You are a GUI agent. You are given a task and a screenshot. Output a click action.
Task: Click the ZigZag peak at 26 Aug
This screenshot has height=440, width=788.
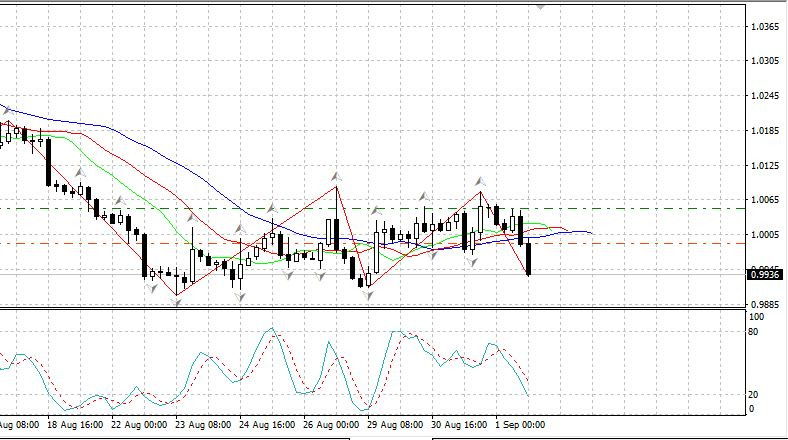tap(337, 187)
